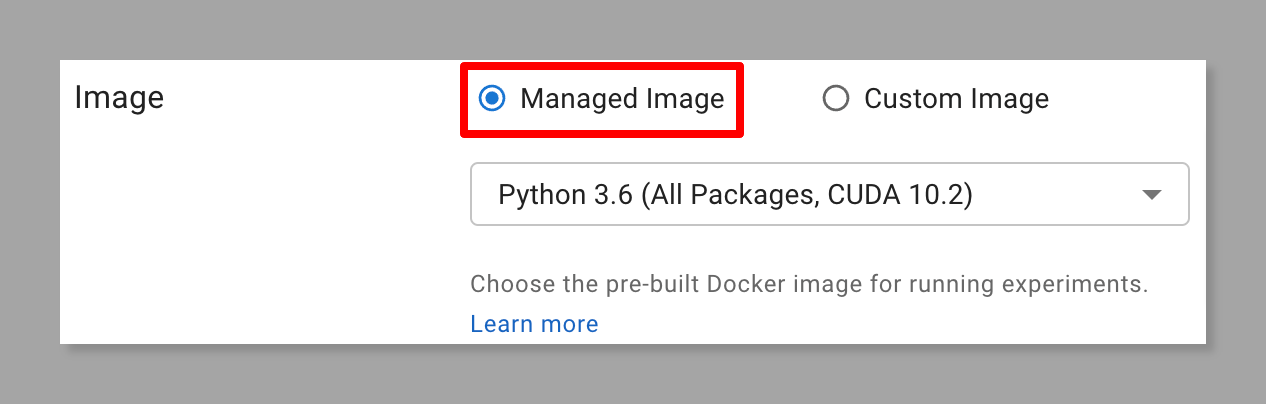This screenshot has height=404, width=1266.
Task: Click the word "Custom" in the radio group
Action: coord(908,99)
